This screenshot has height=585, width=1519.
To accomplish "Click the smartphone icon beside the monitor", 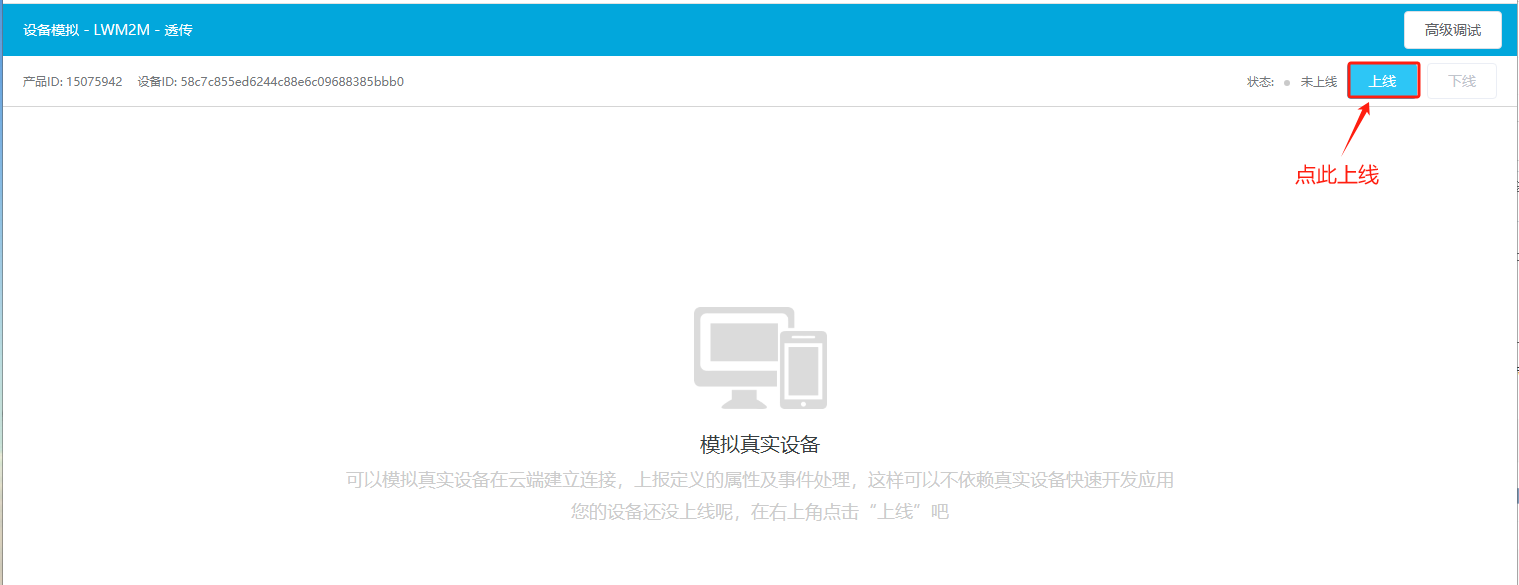I will pyautogui.click(x=803, y=370).
